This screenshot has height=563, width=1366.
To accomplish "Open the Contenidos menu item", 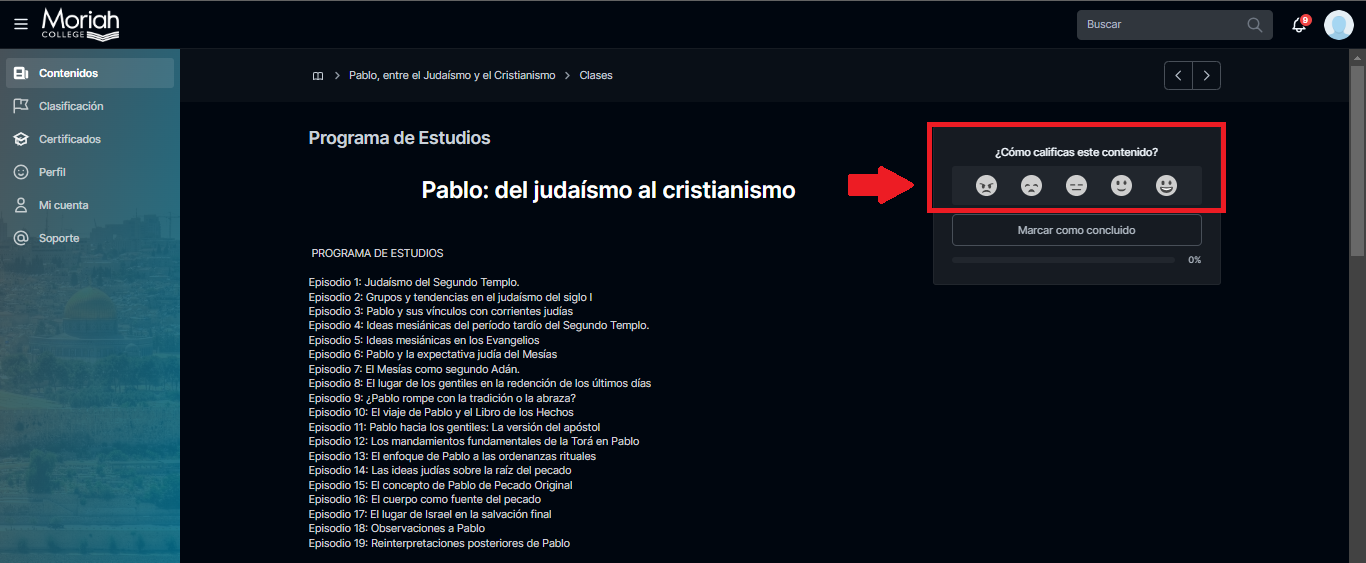I will coord(90,73).
